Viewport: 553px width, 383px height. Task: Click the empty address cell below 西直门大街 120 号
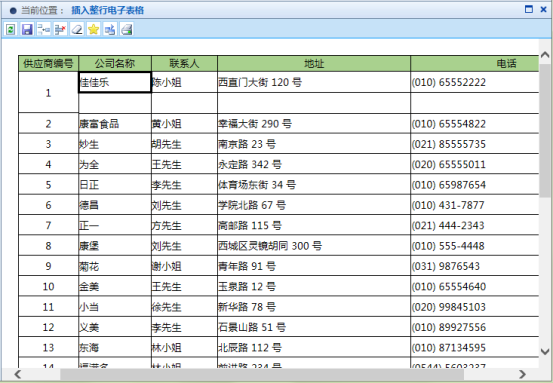coord(314,103)
